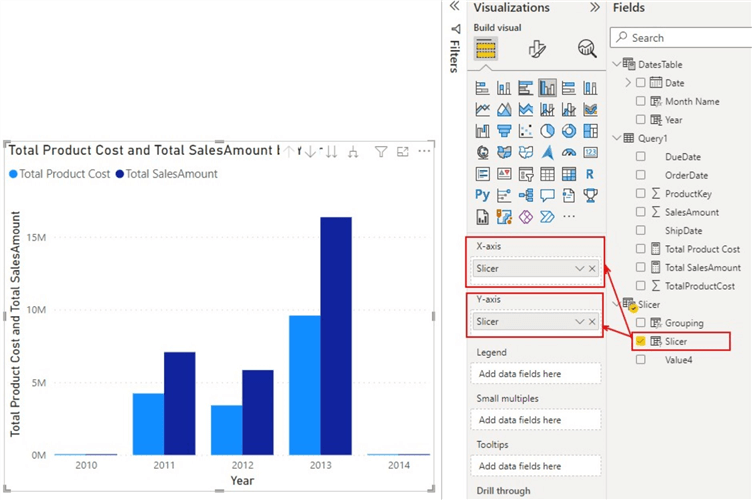752x500 pixels.
Task: Remove Slicer field from X-axis
Action: pyautogui.click(x=592, y=268)
